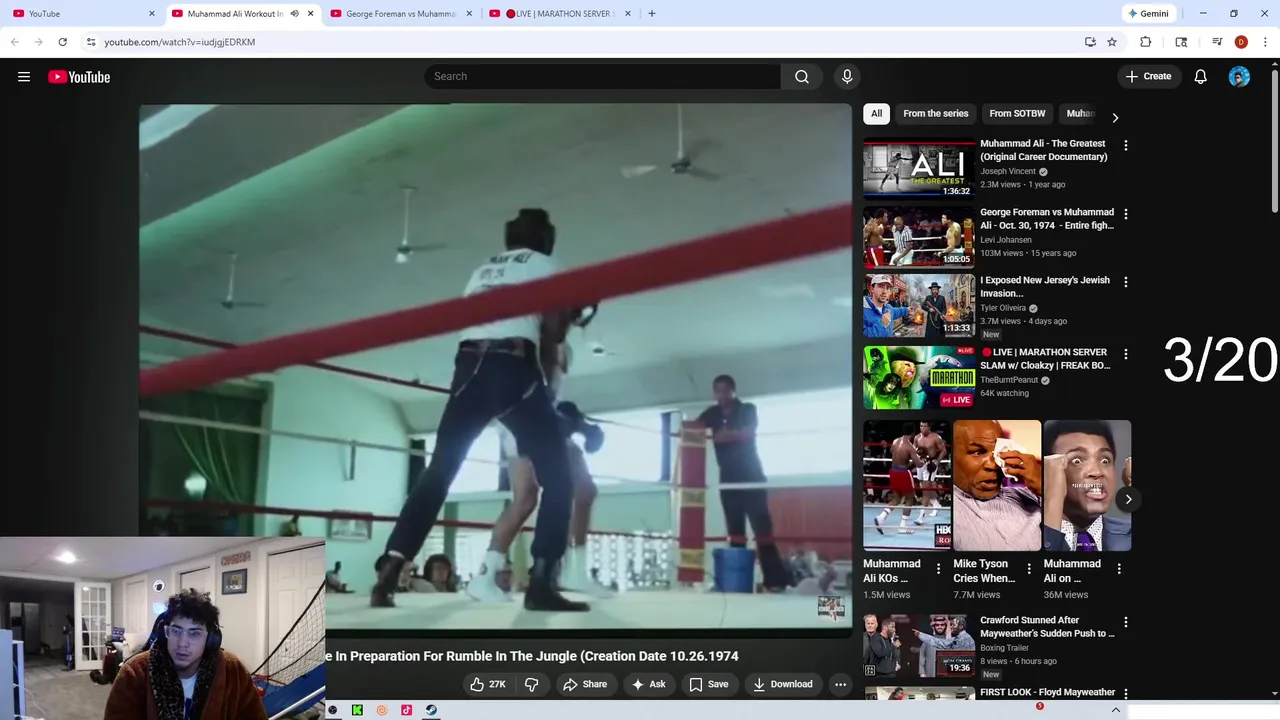This screenshot has width=1280, height=720.
Task: Open the notifications bell
Action: click(1201, 77)
